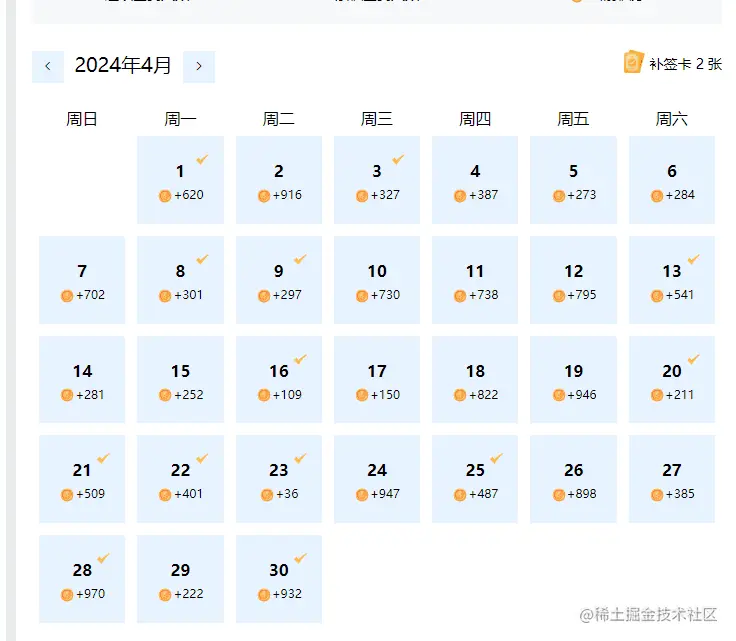Click the +509 reward value
The width and height of the screenshot is (736, 641).
[91, 494]
